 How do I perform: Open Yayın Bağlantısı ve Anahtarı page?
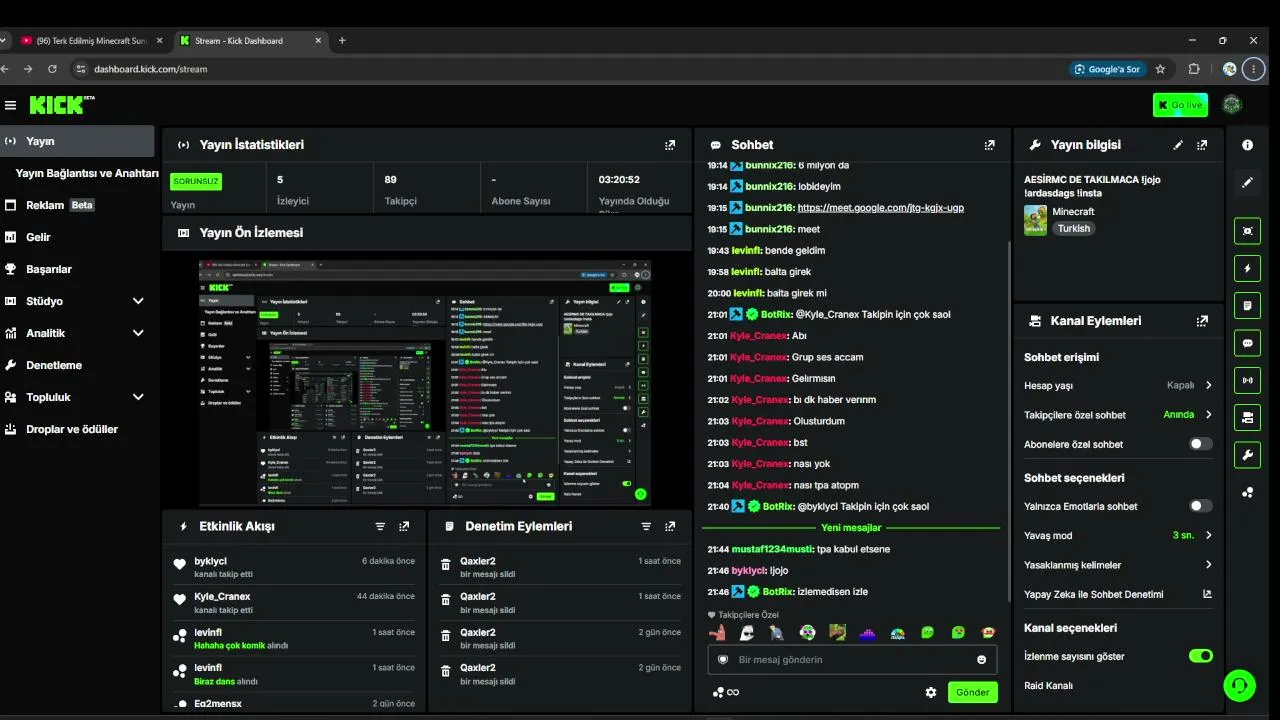[87, 173]
